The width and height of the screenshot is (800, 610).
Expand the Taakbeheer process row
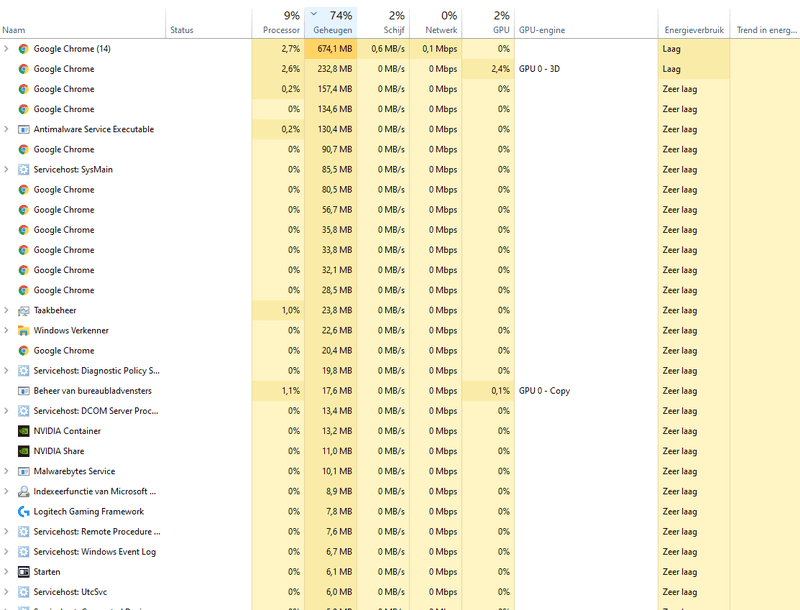(x=6, y=311)
